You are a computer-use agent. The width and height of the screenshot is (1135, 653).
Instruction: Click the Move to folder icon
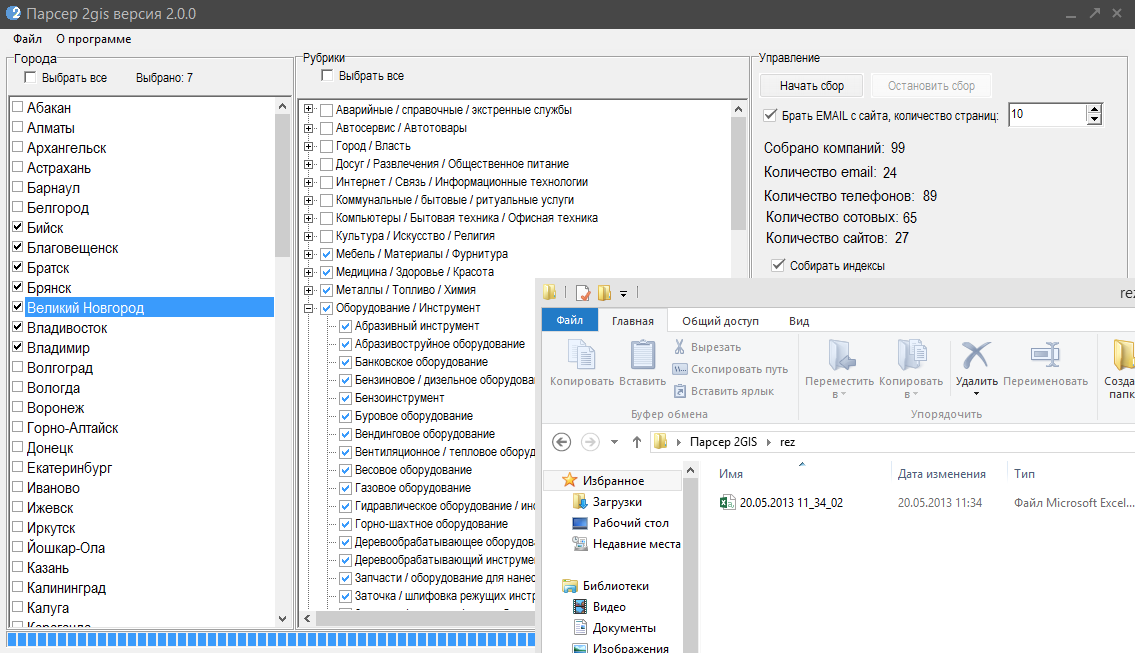tap(840, 355)
